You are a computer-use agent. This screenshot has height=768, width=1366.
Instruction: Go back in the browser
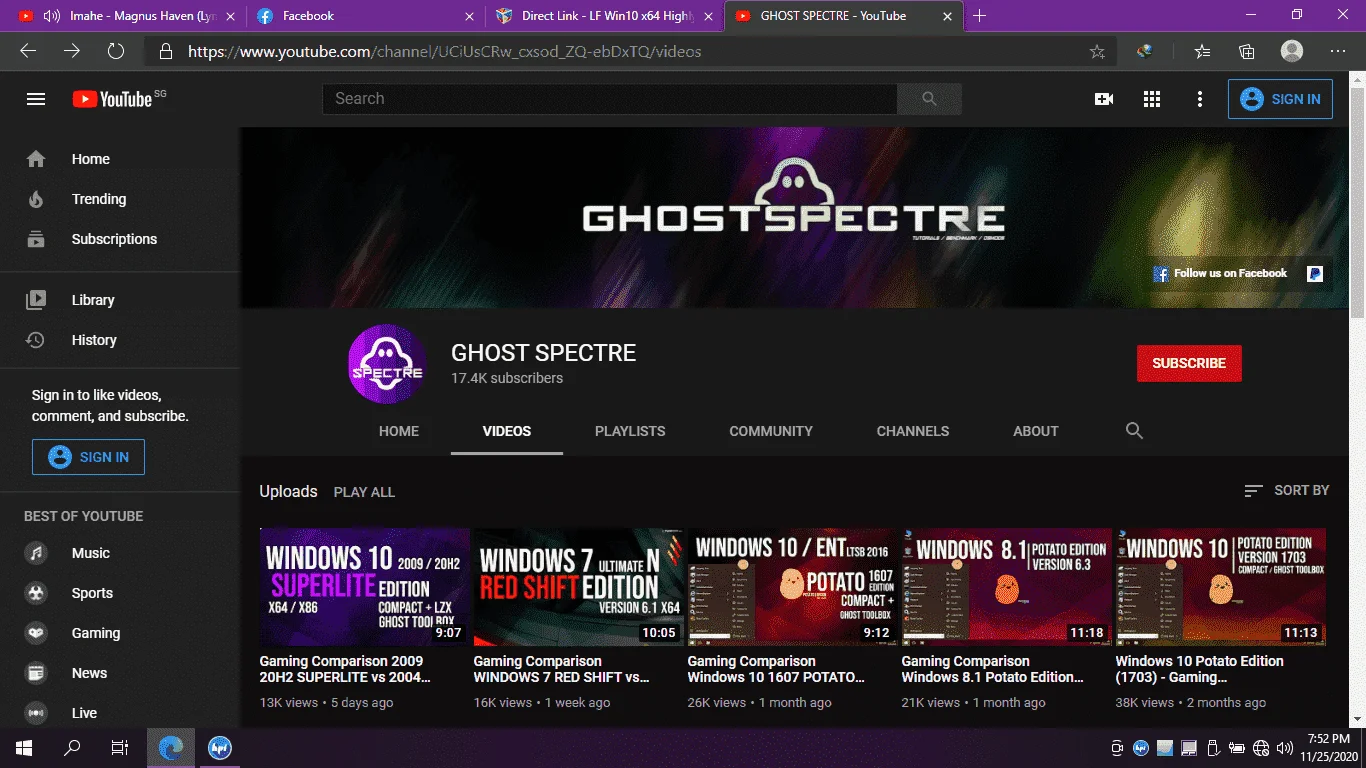28,51
